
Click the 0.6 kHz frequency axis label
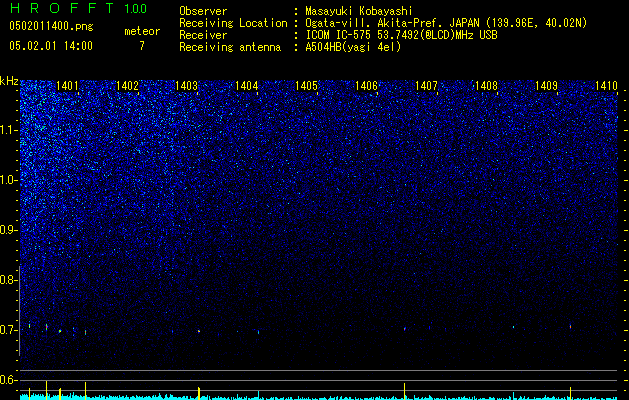click(8, 380)
